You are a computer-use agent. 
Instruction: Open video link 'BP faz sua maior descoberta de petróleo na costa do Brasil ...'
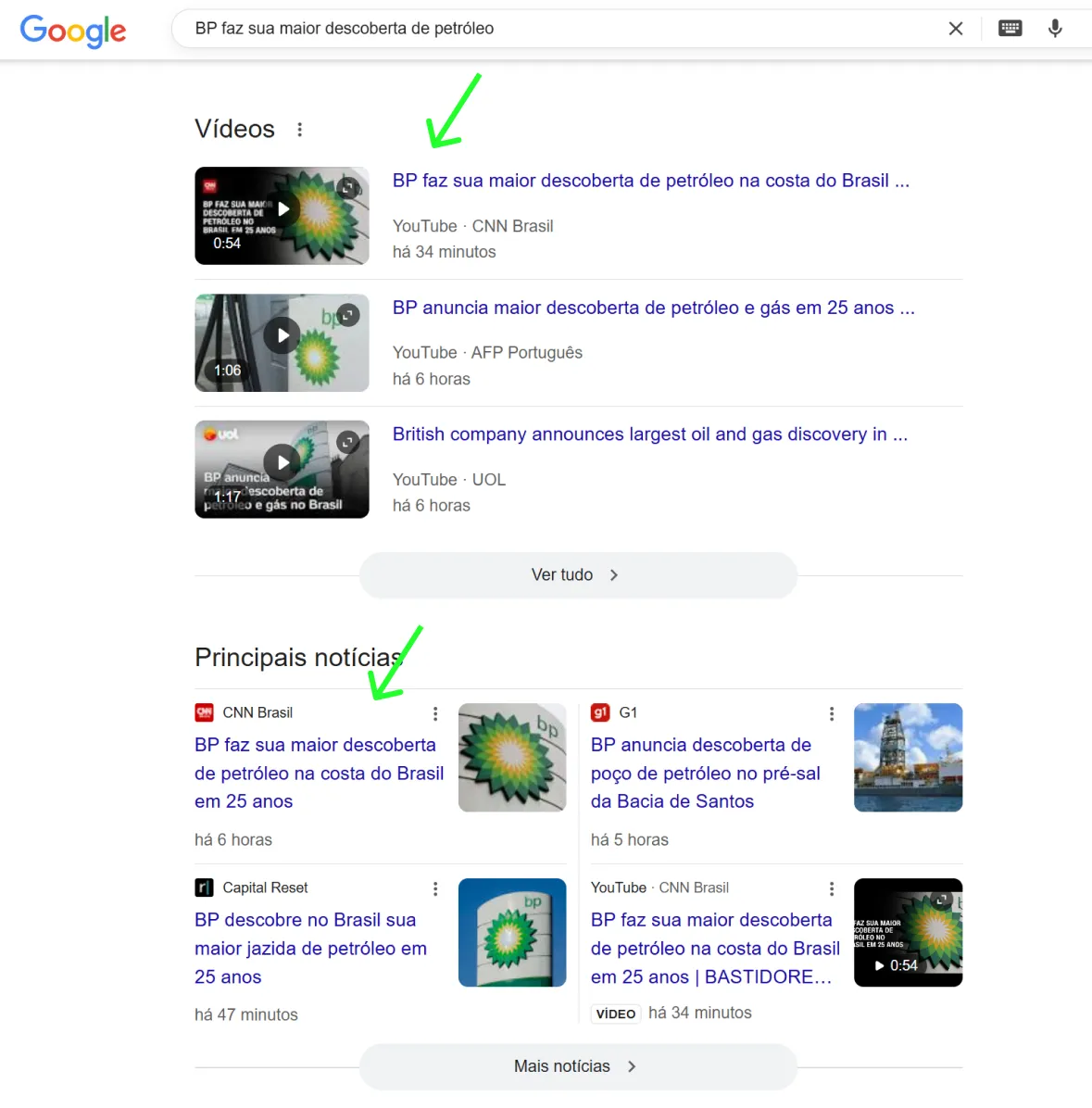(x=650, y=181)
